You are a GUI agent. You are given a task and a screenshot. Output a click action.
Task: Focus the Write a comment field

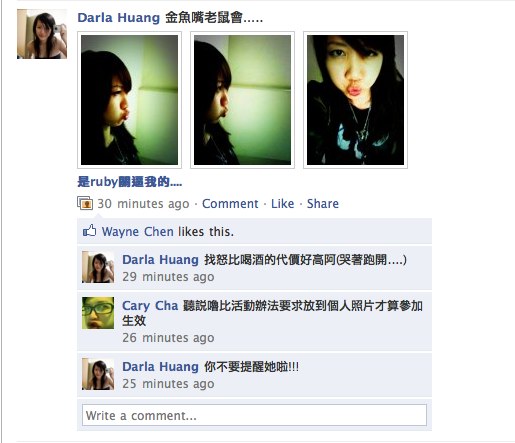(x=254, y=415)
